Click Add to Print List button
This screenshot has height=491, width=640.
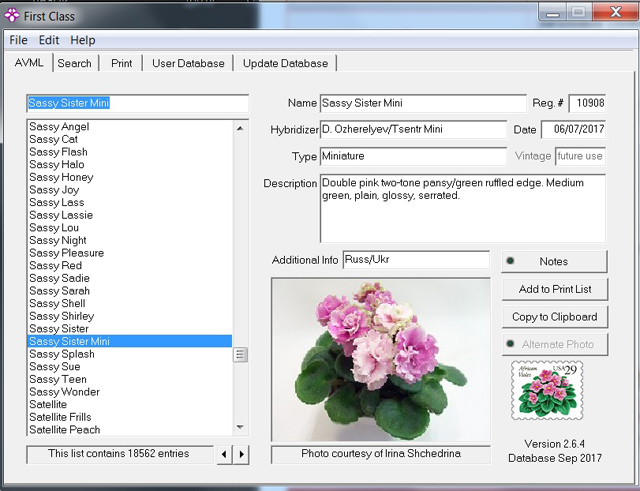555,289
